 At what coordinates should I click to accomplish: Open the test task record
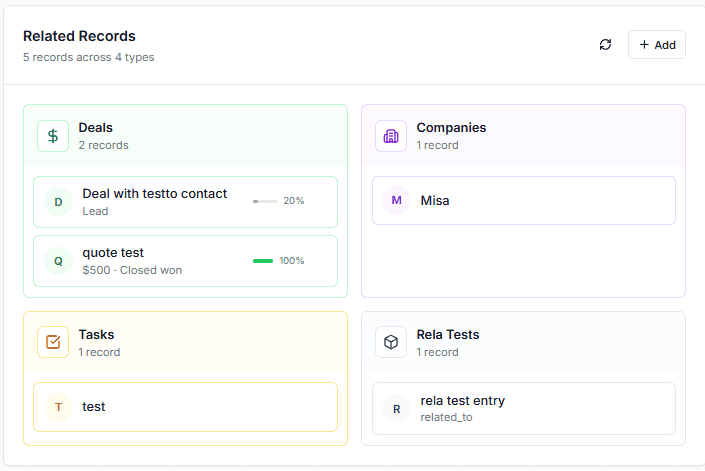94,407
